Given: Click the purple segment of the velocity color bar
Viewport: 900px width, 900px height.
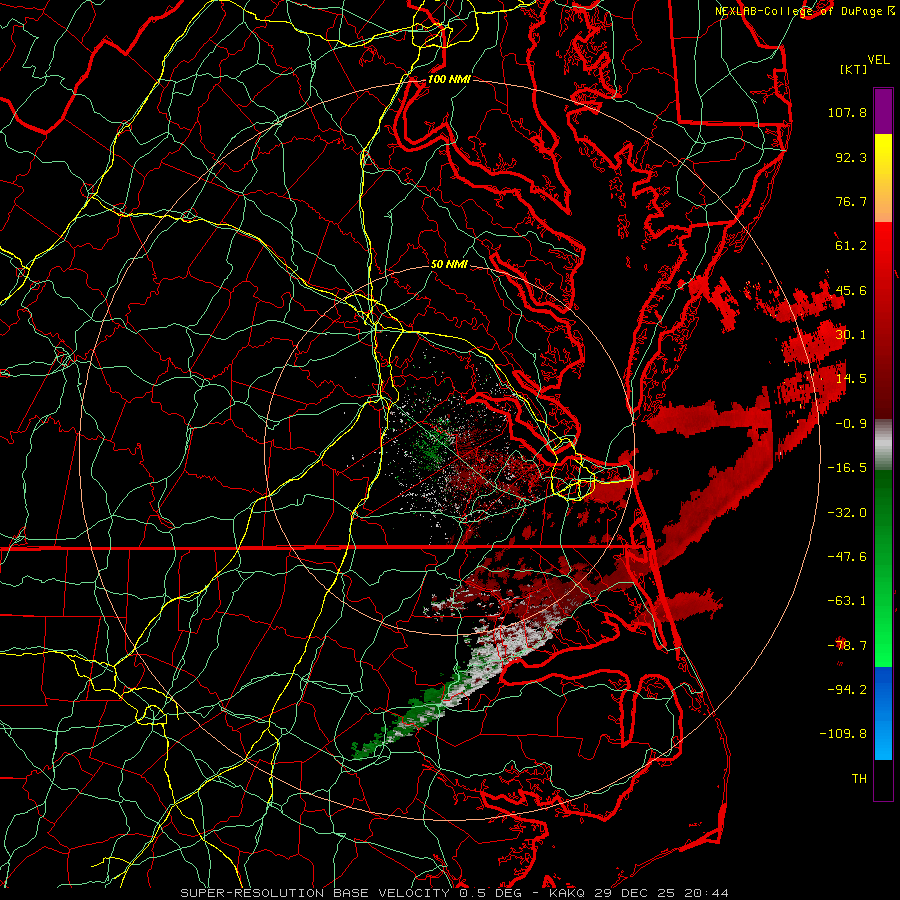Looking at the screenshot, I should (x=883, y=111).
